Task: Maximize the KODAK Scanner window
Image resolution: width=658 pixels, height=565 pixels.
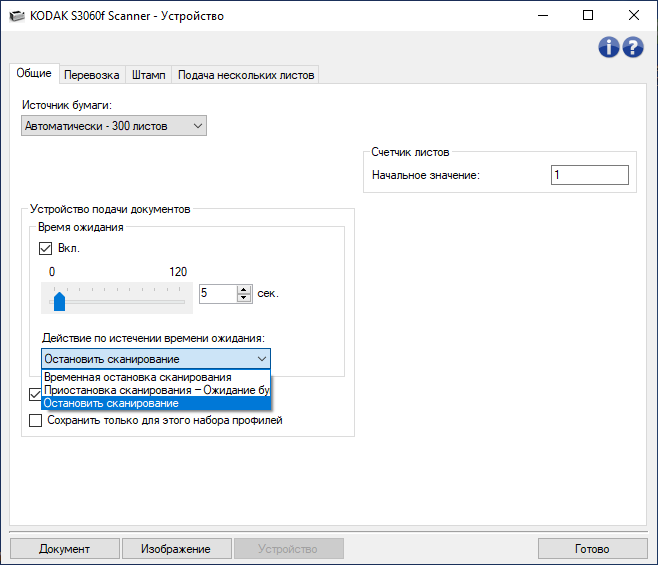Action: coord(588,16)
